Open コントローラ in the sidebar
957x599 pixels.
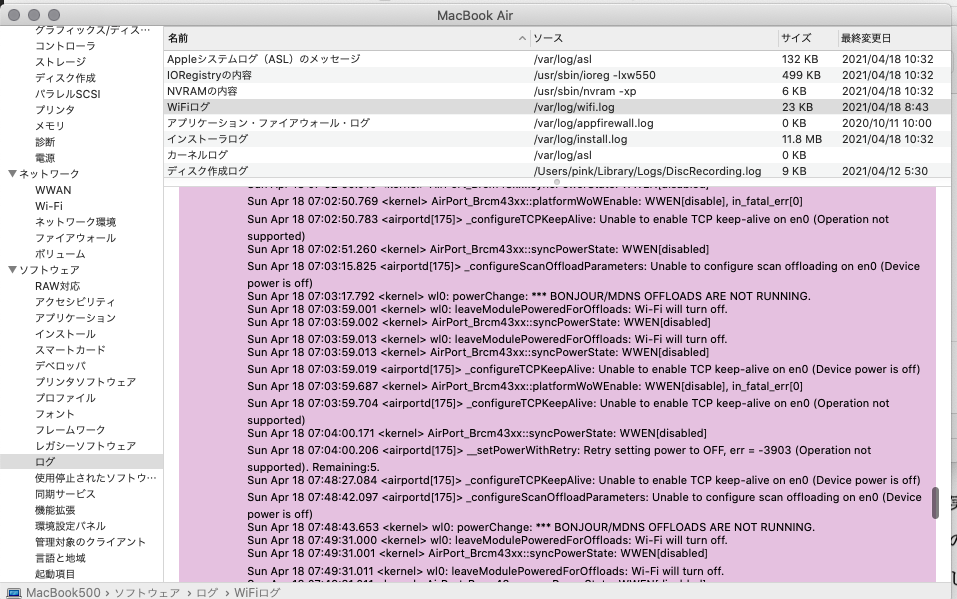coord(65,46)
